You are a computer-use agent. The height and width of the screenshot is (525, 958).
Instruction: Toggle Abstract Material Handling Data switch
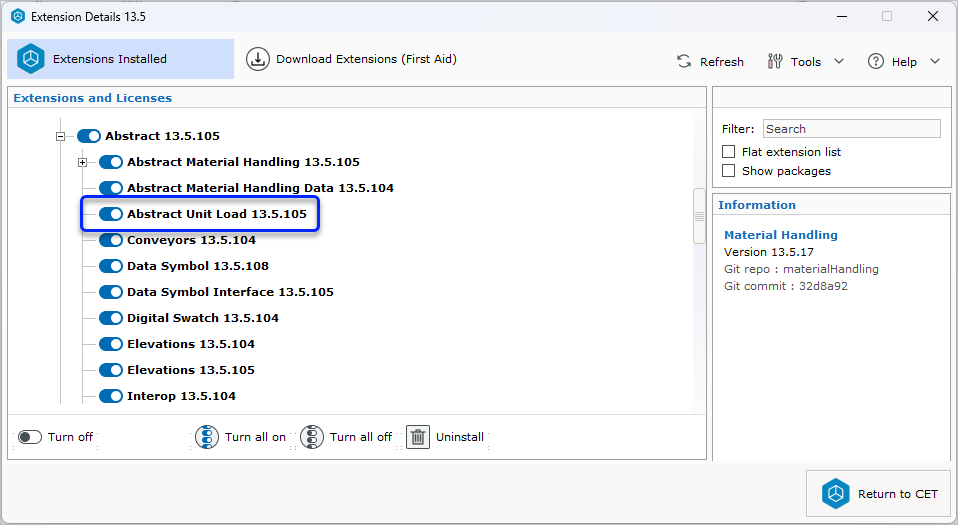[111, 188]
